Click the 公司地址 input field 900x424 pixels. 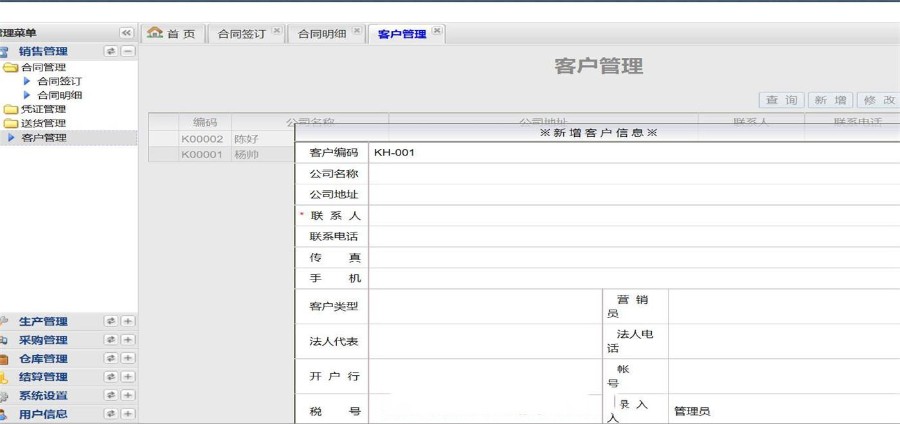click(x=634, y=195)
